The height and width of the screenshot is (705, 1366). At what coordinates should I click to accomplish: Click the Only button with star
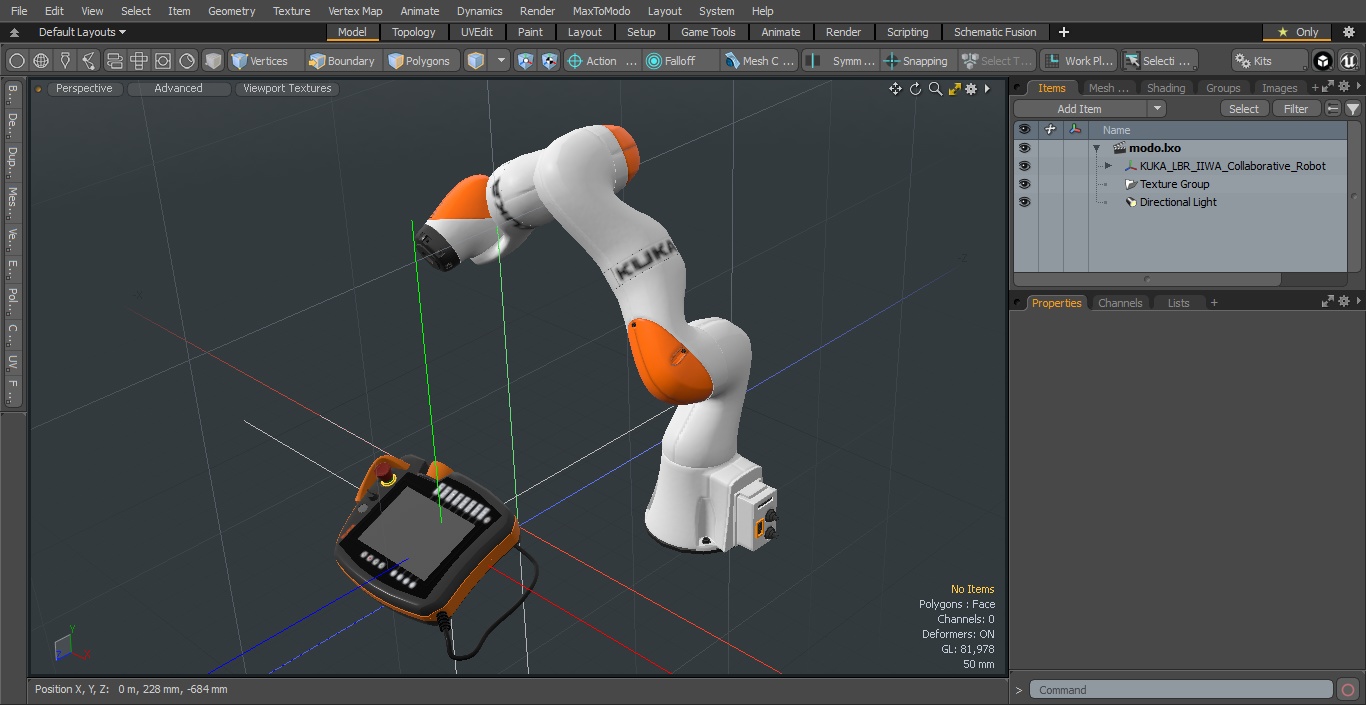[1297, 32]
